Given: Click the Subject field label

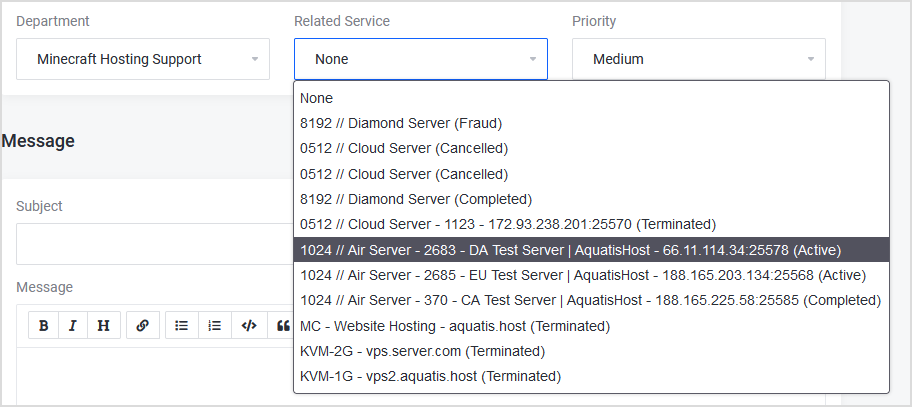Looking at the screenshot, I should click(39, 206).
